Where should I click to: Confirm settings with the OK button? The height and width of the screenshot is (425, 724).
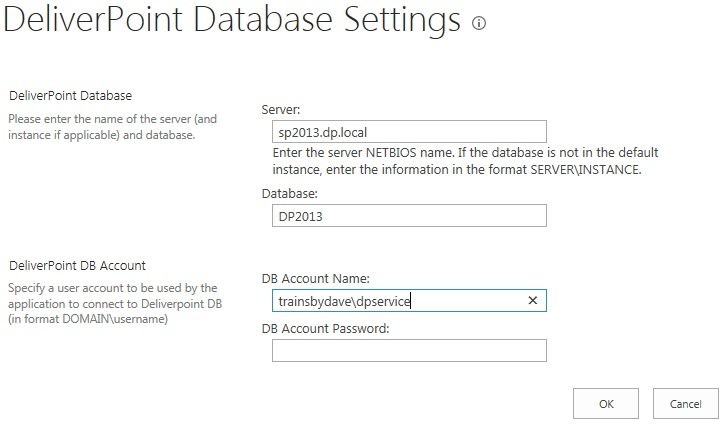(x=606, y=404)
